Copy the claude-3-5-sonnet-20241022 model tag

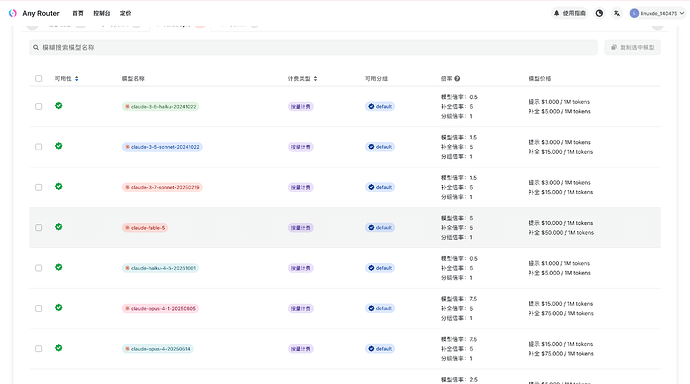coord(162,147)
